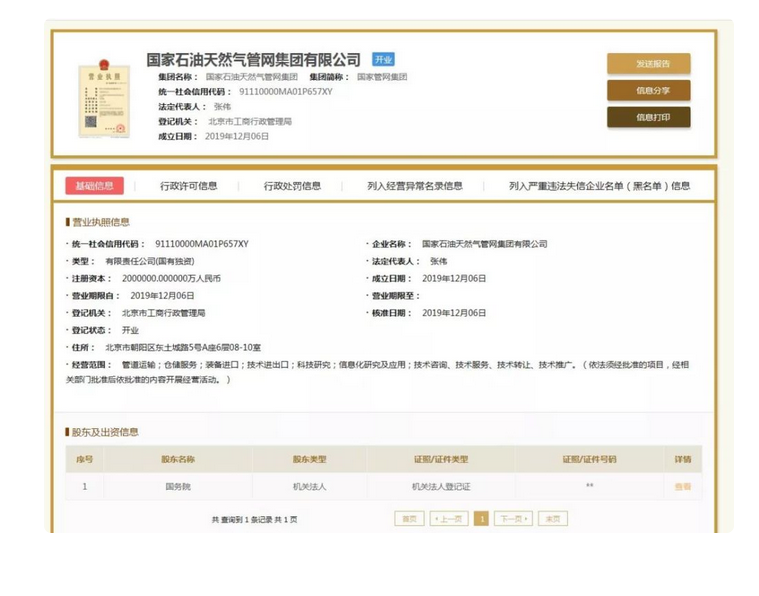Screen dimensions: 759x596
Task: Click the 机关法人登记证 certificate type cell
Action: point(441,487)
